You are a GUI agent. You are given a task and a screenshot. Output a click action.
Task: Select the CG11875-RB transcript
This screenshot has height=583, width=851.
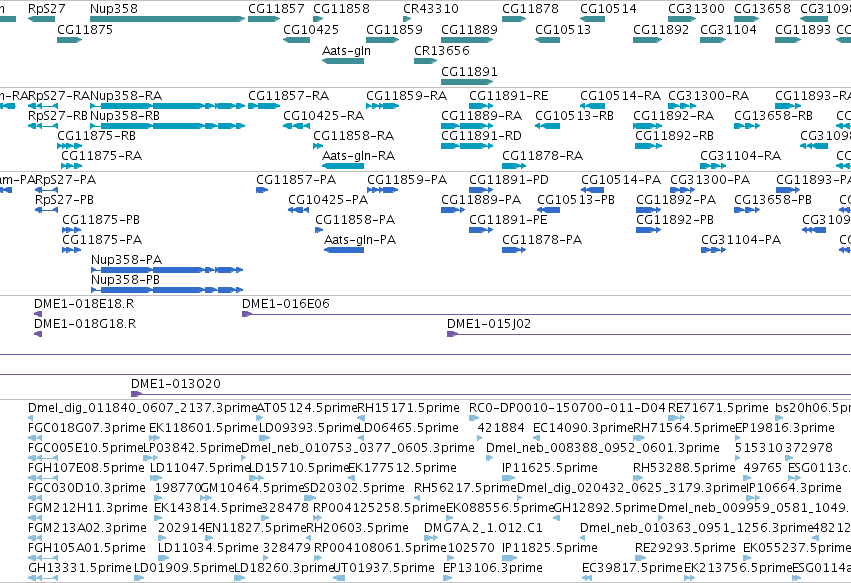coord(69,146)
